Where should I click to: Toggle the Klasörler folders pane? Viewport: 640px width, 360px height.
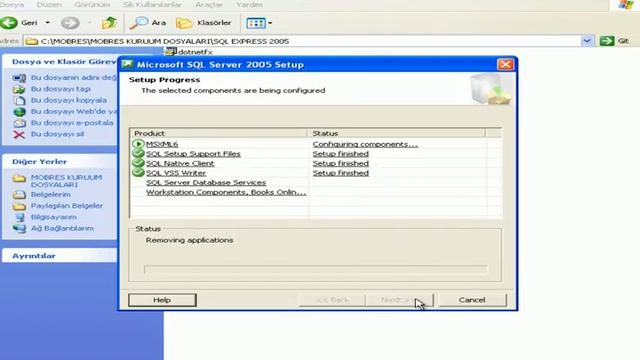click(204, 23)
